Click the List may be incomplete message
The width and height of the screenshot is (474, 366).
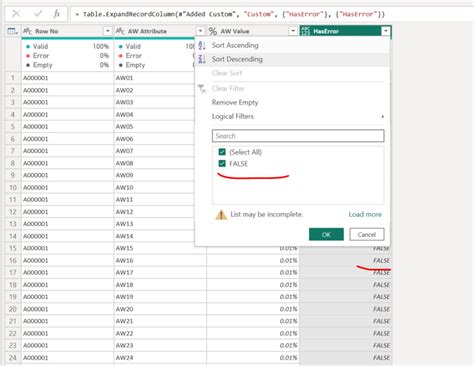click(266, 214)
